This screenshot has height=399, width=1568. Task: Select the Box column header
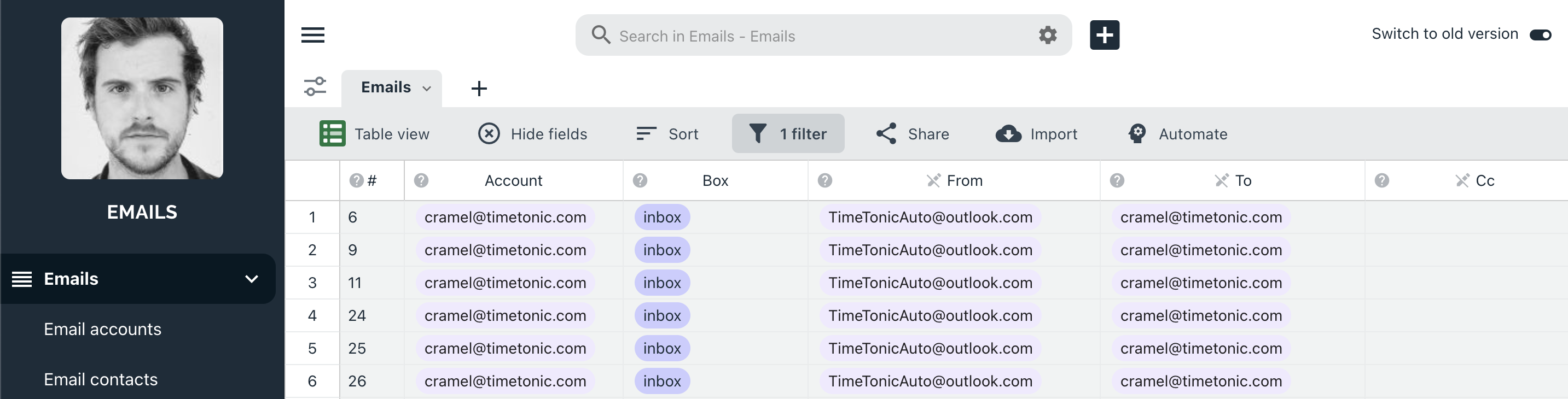[x=715, y=181]
